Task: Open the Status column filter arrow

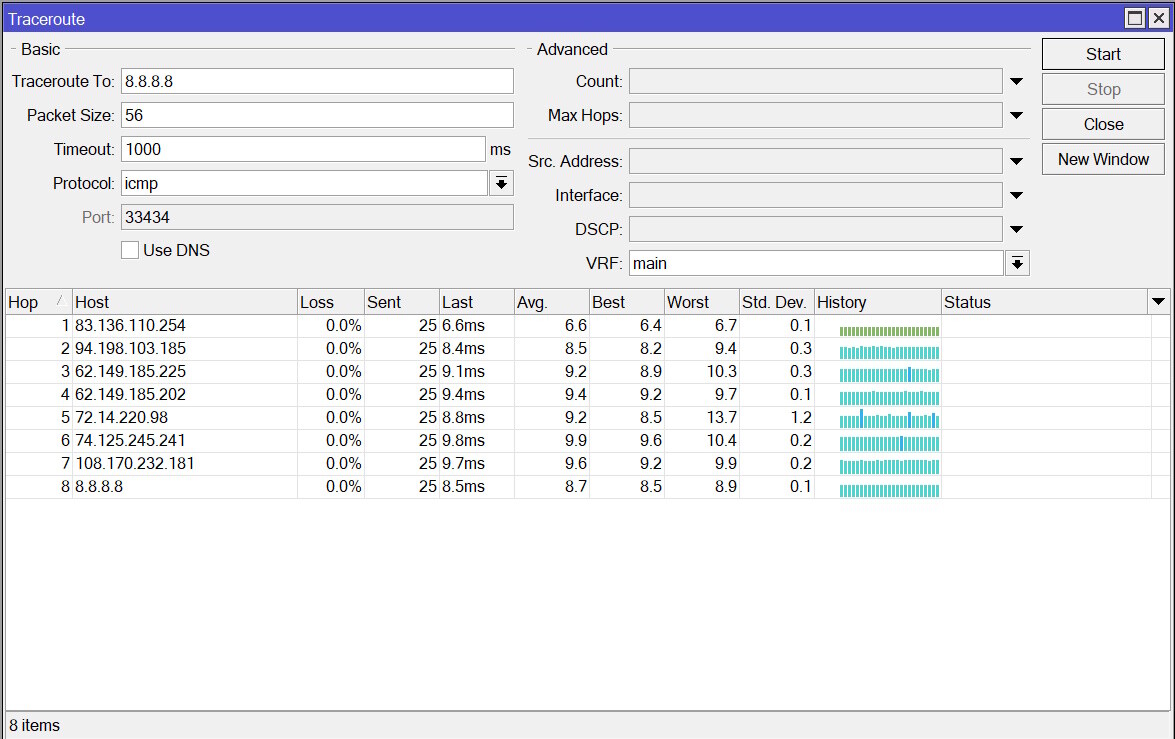Action: [x=1159, y=301]
